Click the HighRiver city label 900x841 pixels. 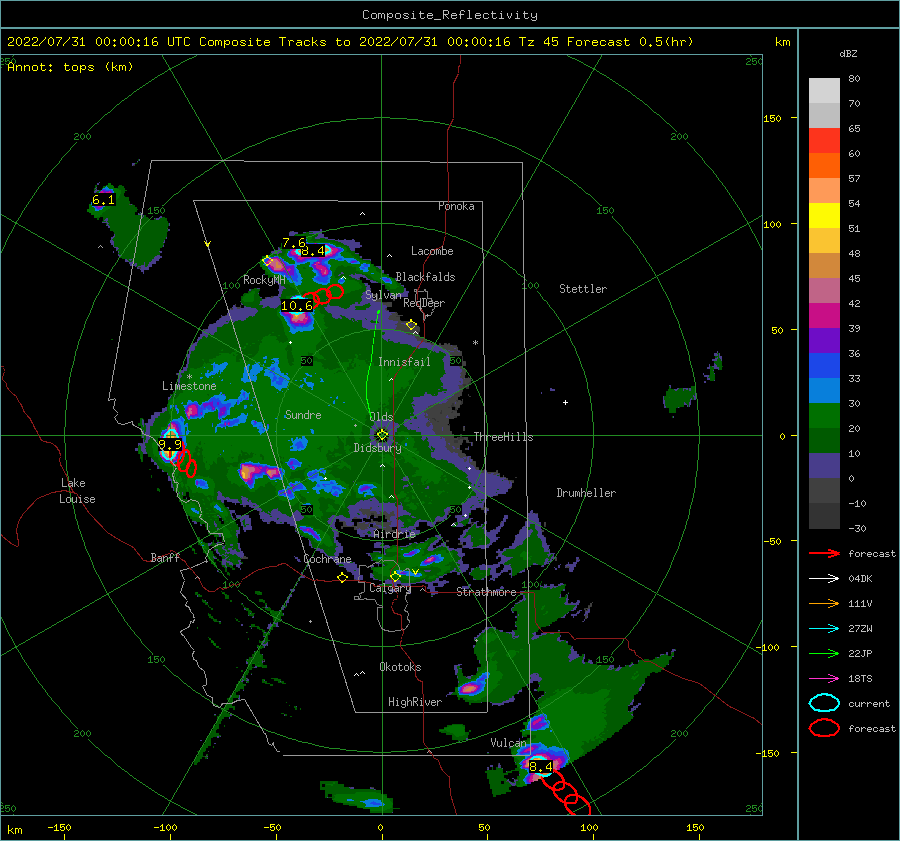tap(415, 702)
